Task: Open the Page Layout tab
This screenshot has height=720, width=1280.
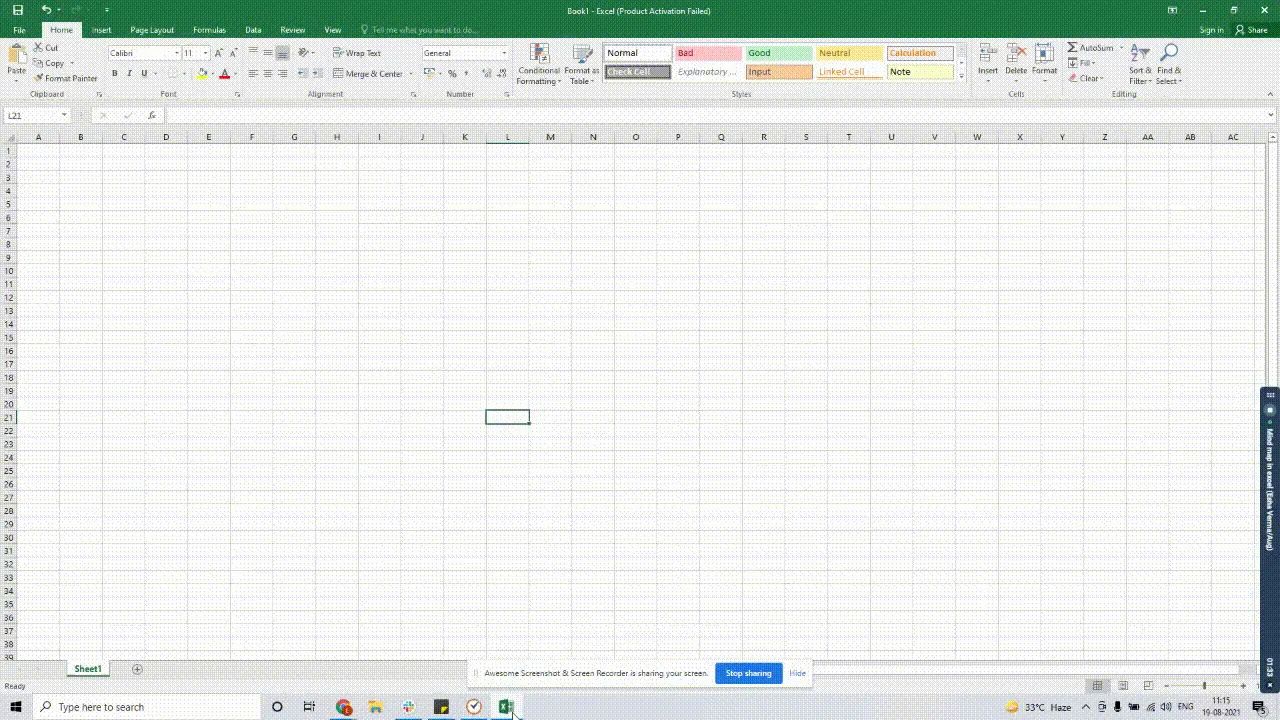Action: [152, 30]
